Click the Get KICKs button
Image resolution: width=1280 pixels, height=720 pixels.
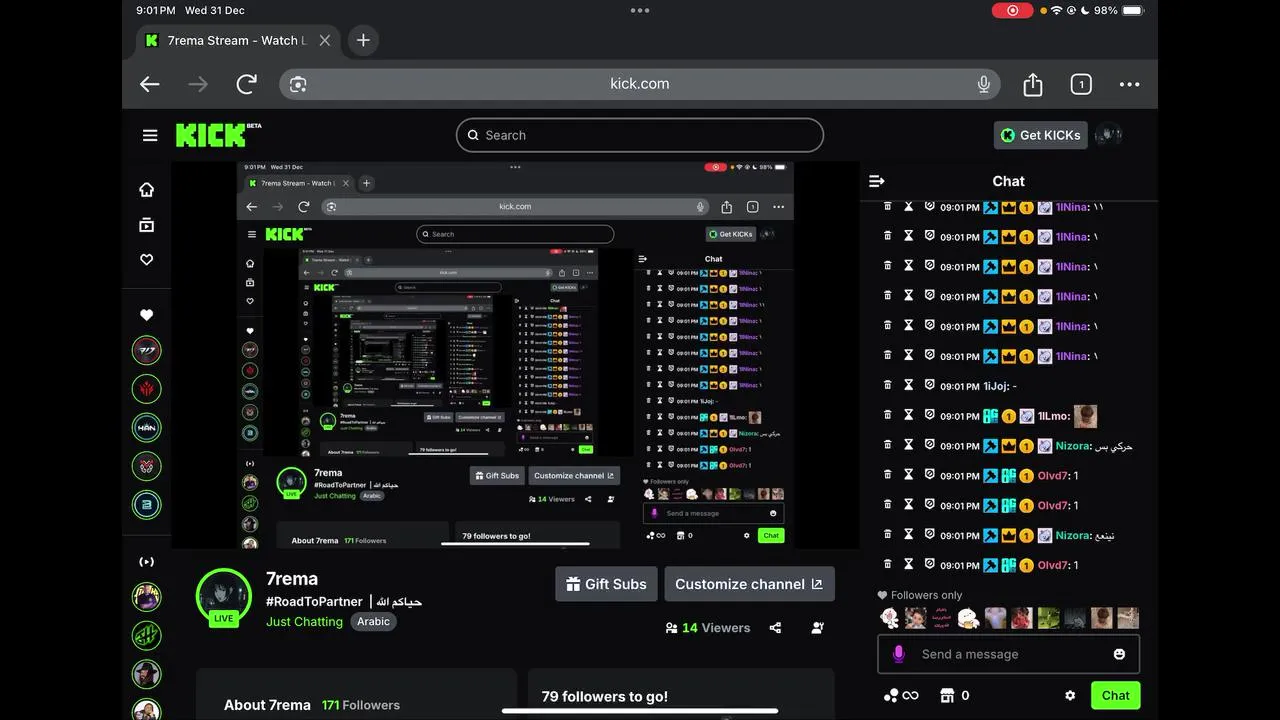[1040, 135]
